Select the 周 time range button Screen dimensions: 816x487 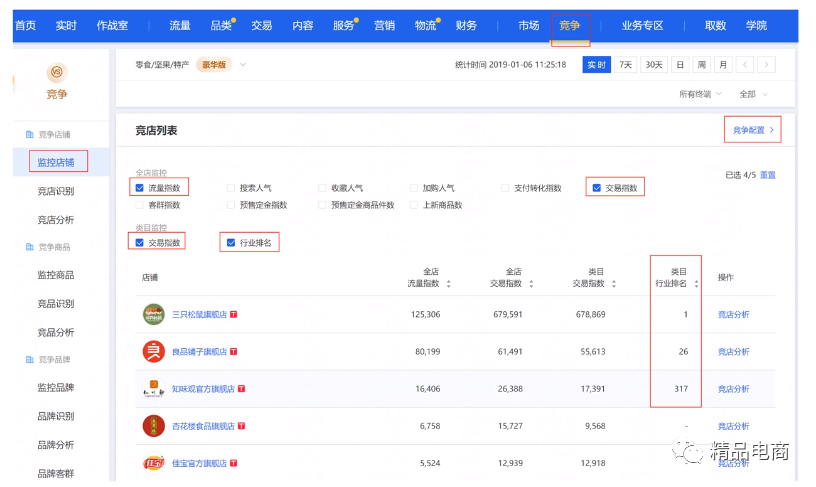tap(702, 65)
